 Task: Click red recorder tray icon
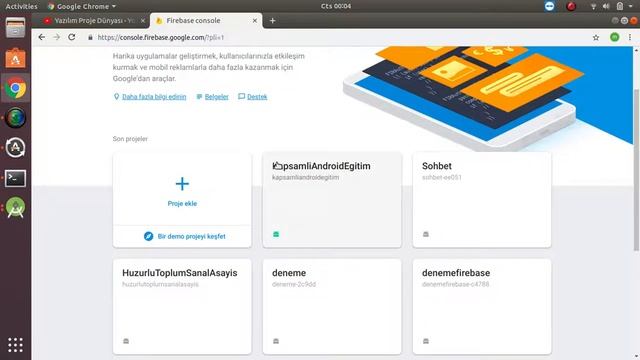[571, 6]
